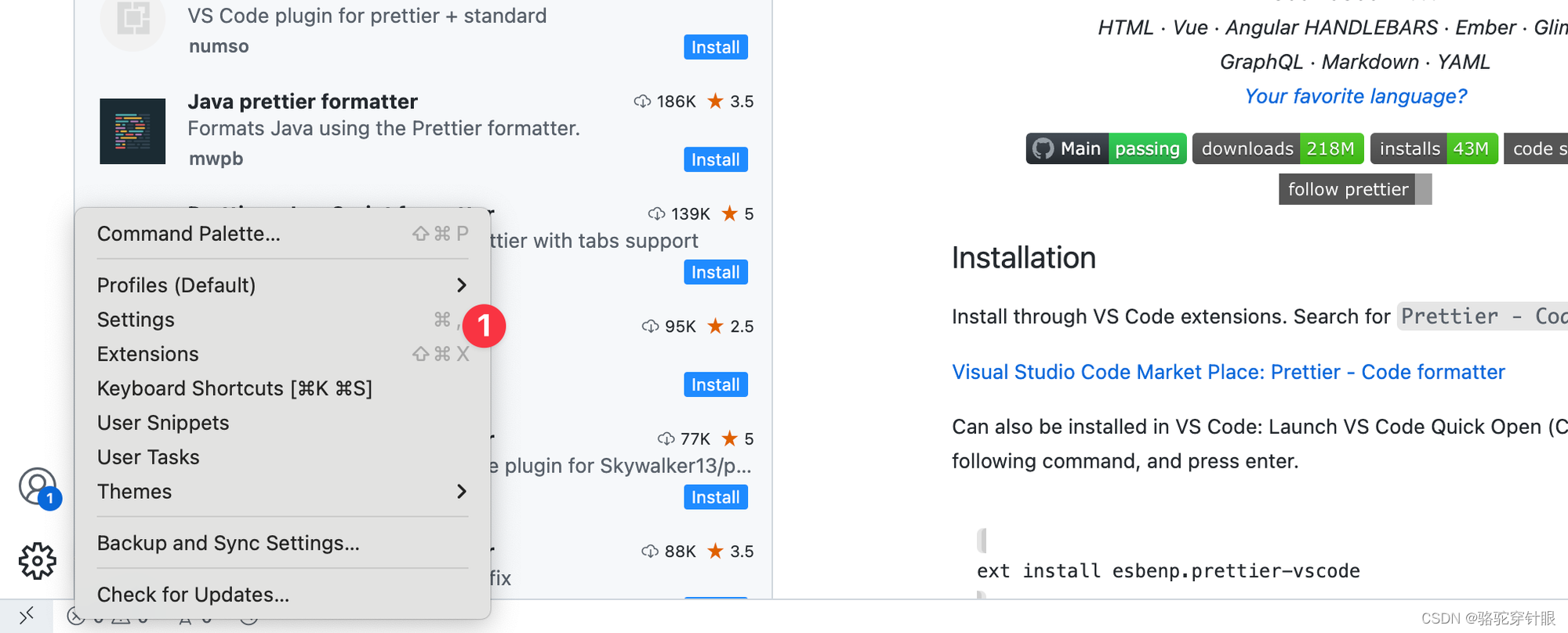1568x633 pixels.
Task: Click the star rating icon beside 3.5 for Java prettier formatter
Action: [715, 100]
